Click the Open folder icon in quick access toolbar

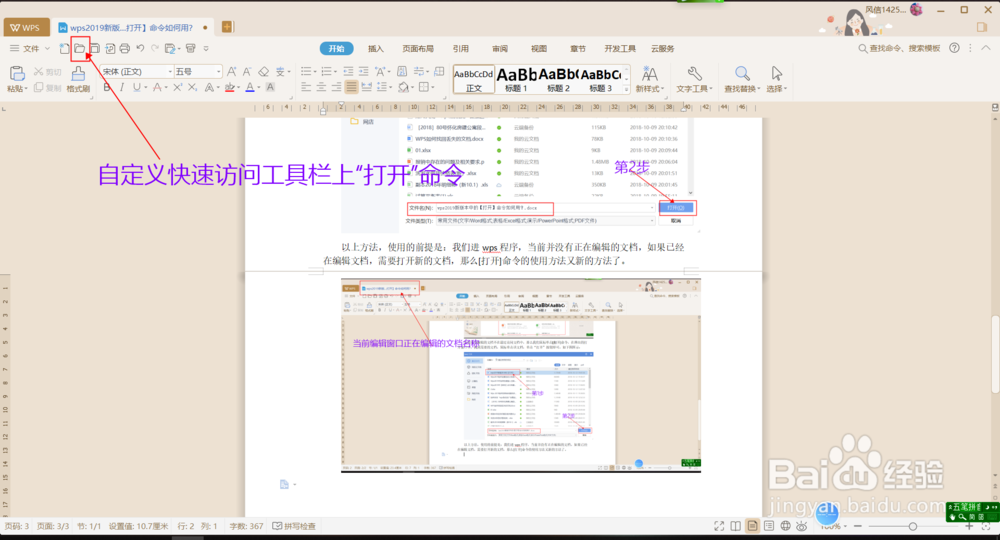pyautogui.click(x=80, y=48)
